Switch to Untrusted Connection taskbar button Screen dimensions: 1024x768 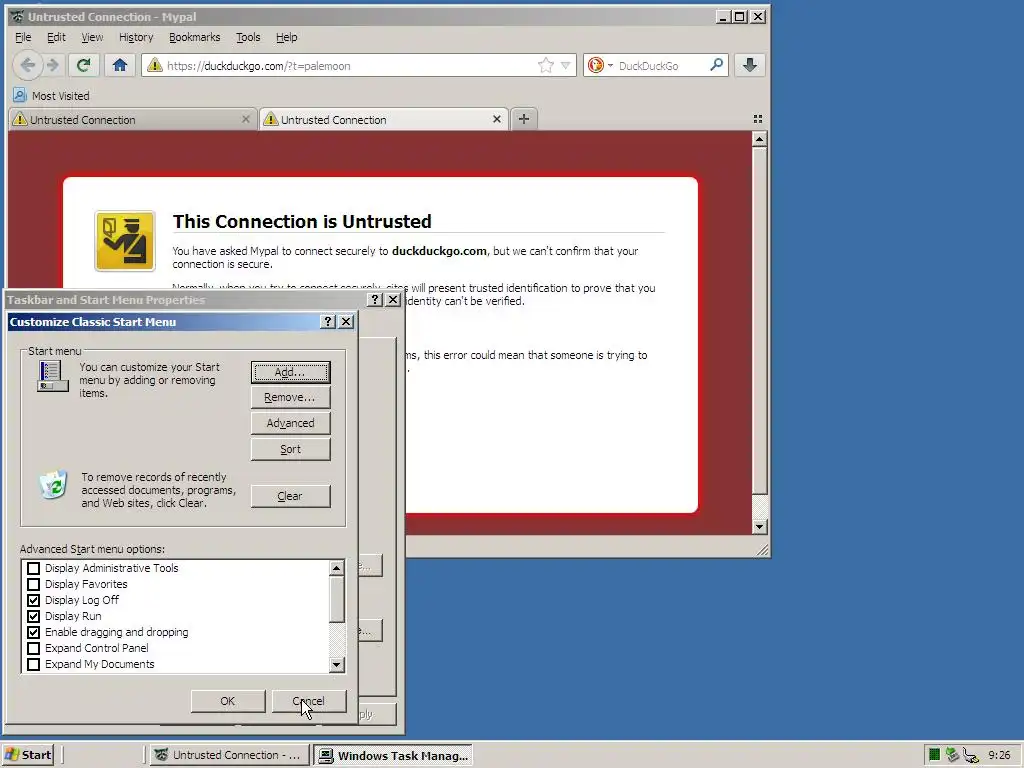228,755
